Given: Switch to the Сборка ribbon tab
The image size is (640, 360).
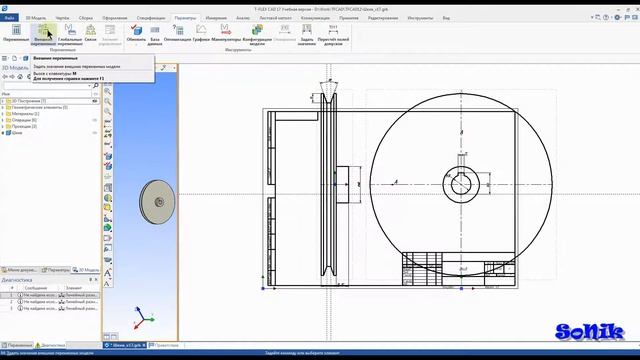Looking at the screenshot, I should point(85,18).
